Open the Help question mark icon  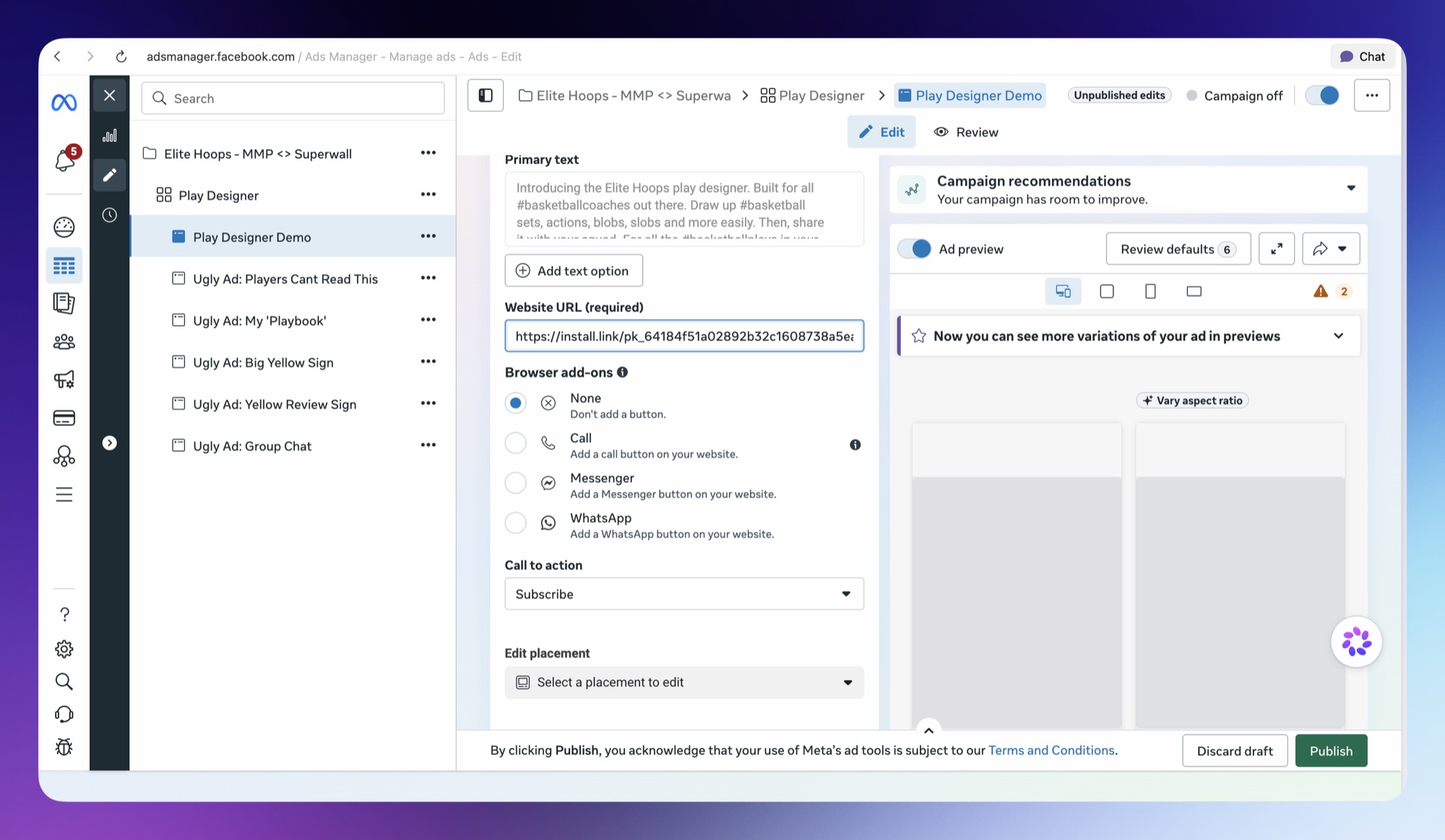coord(64,614)
